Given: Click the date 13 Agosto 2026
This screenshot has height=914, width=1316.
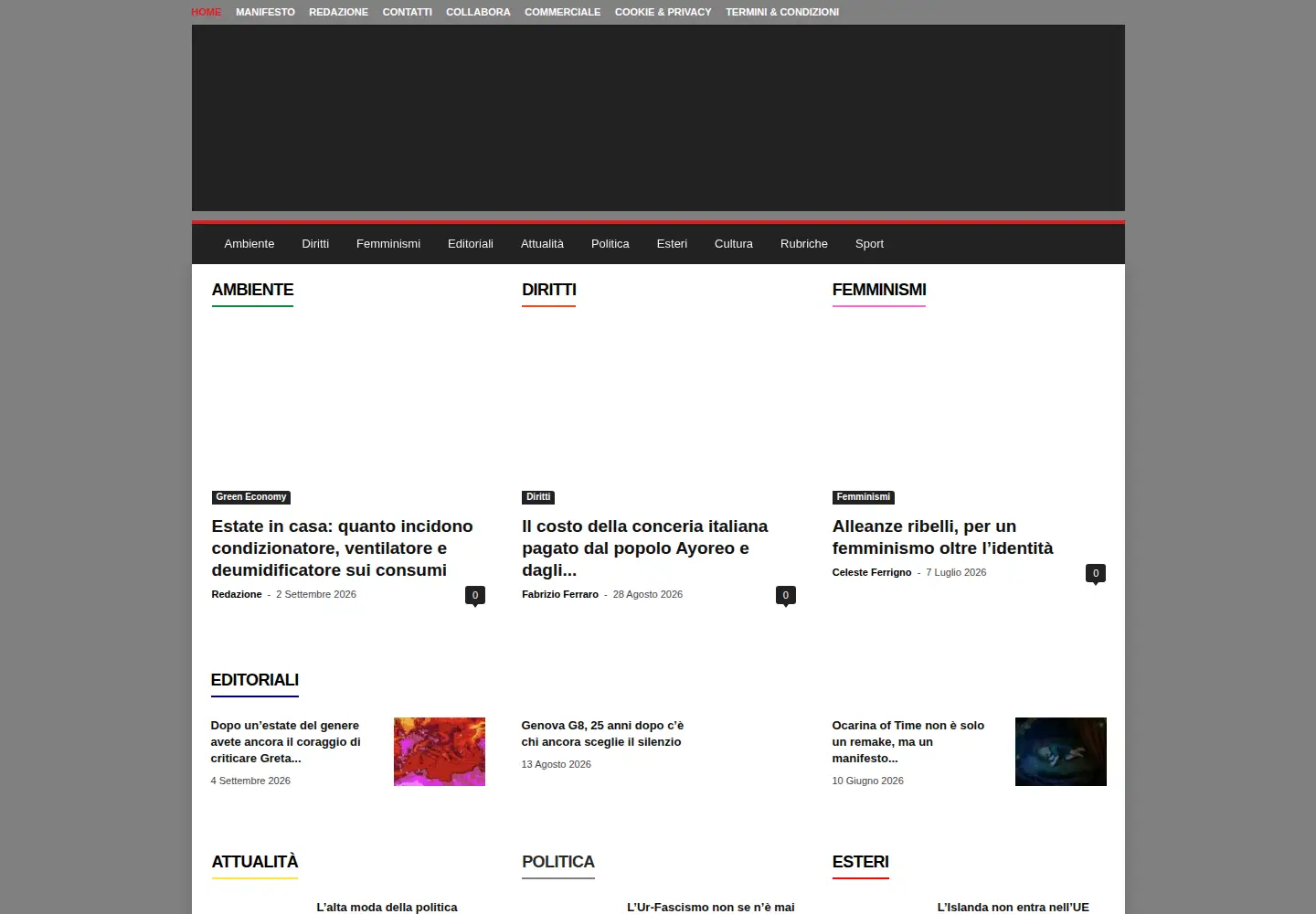Looking at the screenshot, I should (x=557, y=764).
